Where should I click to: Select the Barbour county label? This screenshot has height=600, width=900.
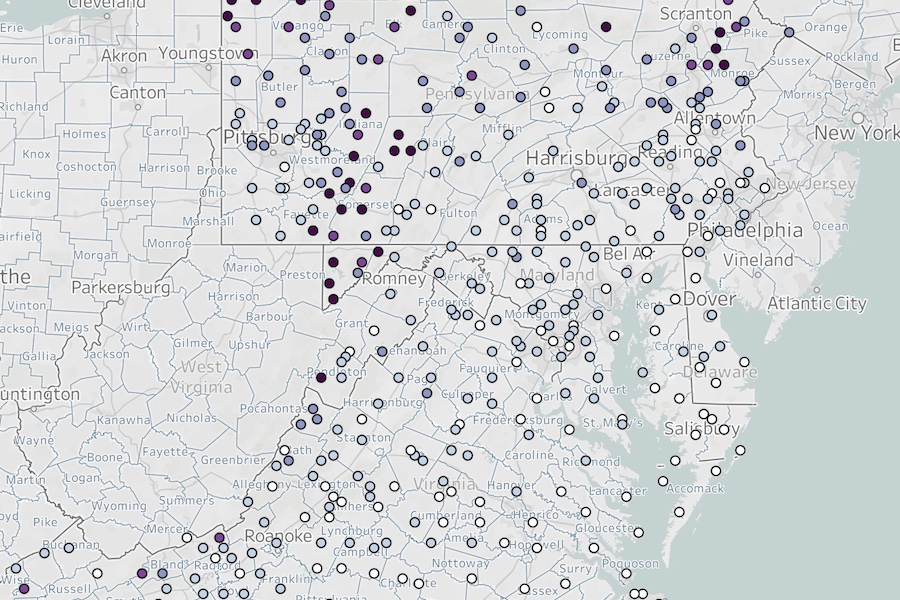(x=269, y=316)
